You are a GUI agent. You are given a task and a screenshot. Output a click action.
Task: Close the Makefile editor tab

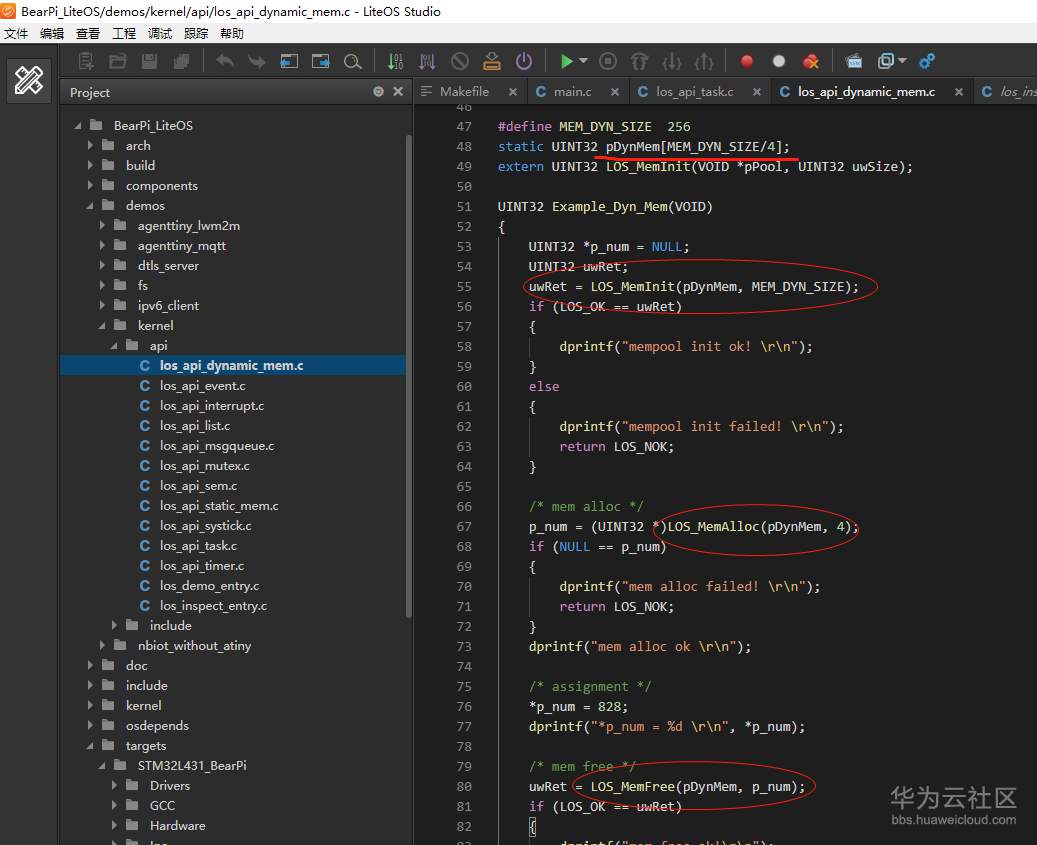(512, 92)
